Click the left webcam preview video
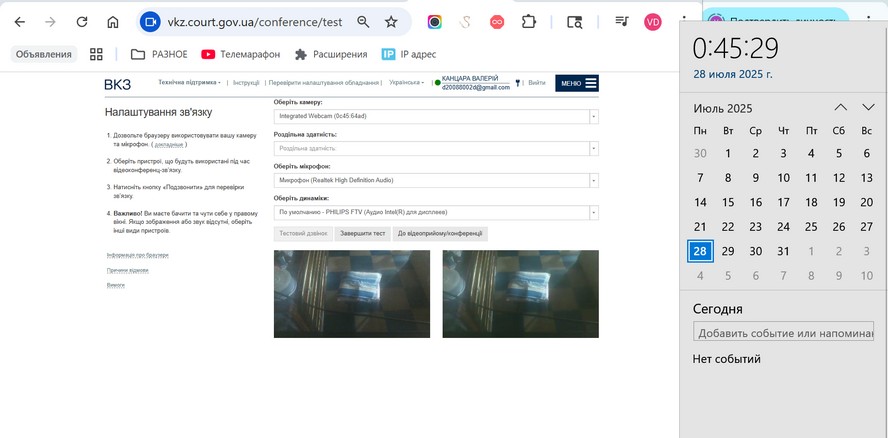 (x=352, y=294)
